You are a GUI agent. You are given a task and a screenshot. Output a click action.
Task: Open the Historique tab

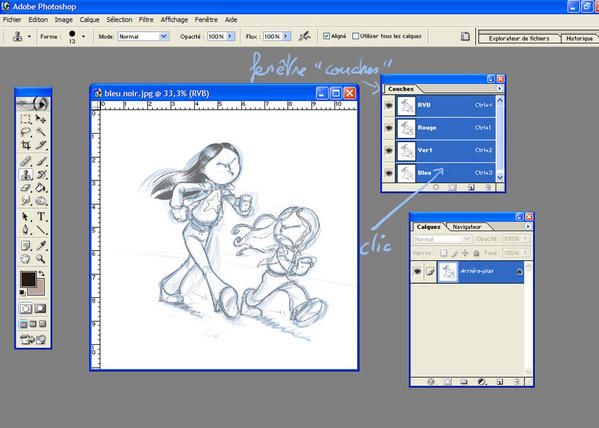pos(580,38)
